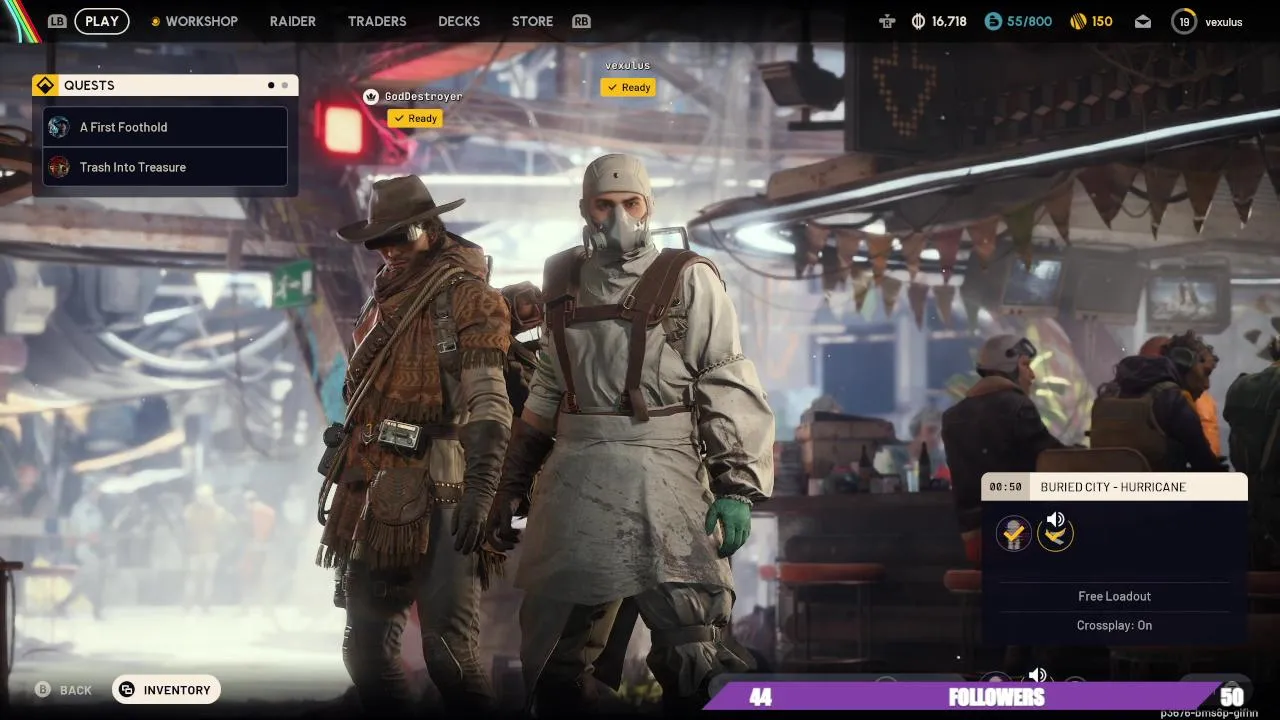1280x720 pixels.
Task: Click the FOLLOWERS goal progress bar
Action: click(975, 697)
